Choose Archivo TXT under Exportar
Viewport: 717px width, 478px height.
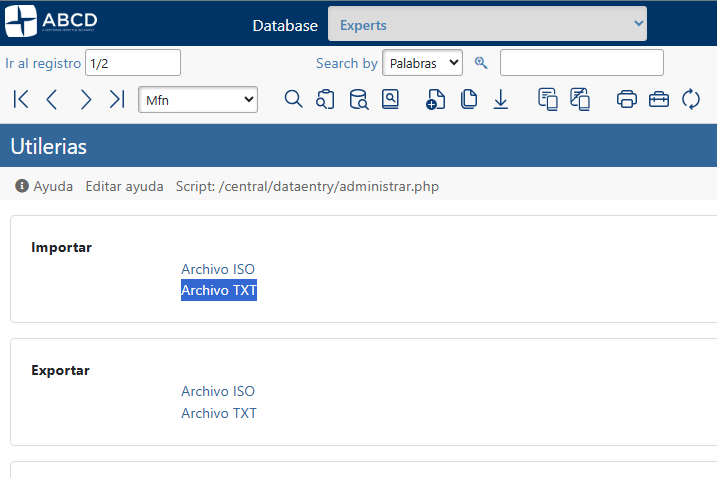point(218,413)
